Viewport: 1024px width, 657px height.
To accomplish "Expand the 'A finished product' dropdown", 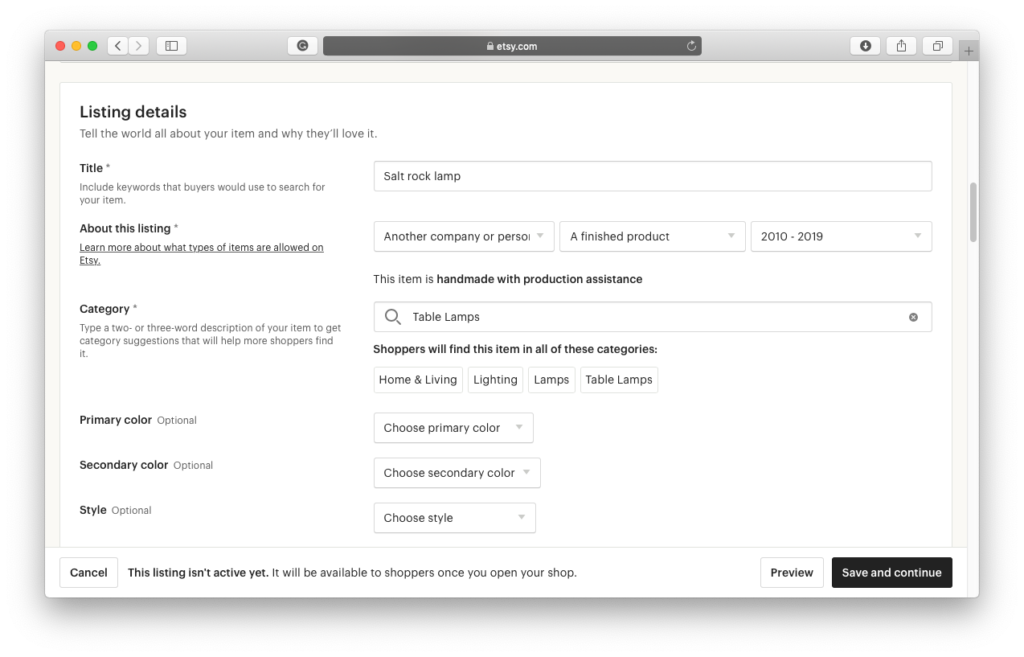I will click(652, 237).
